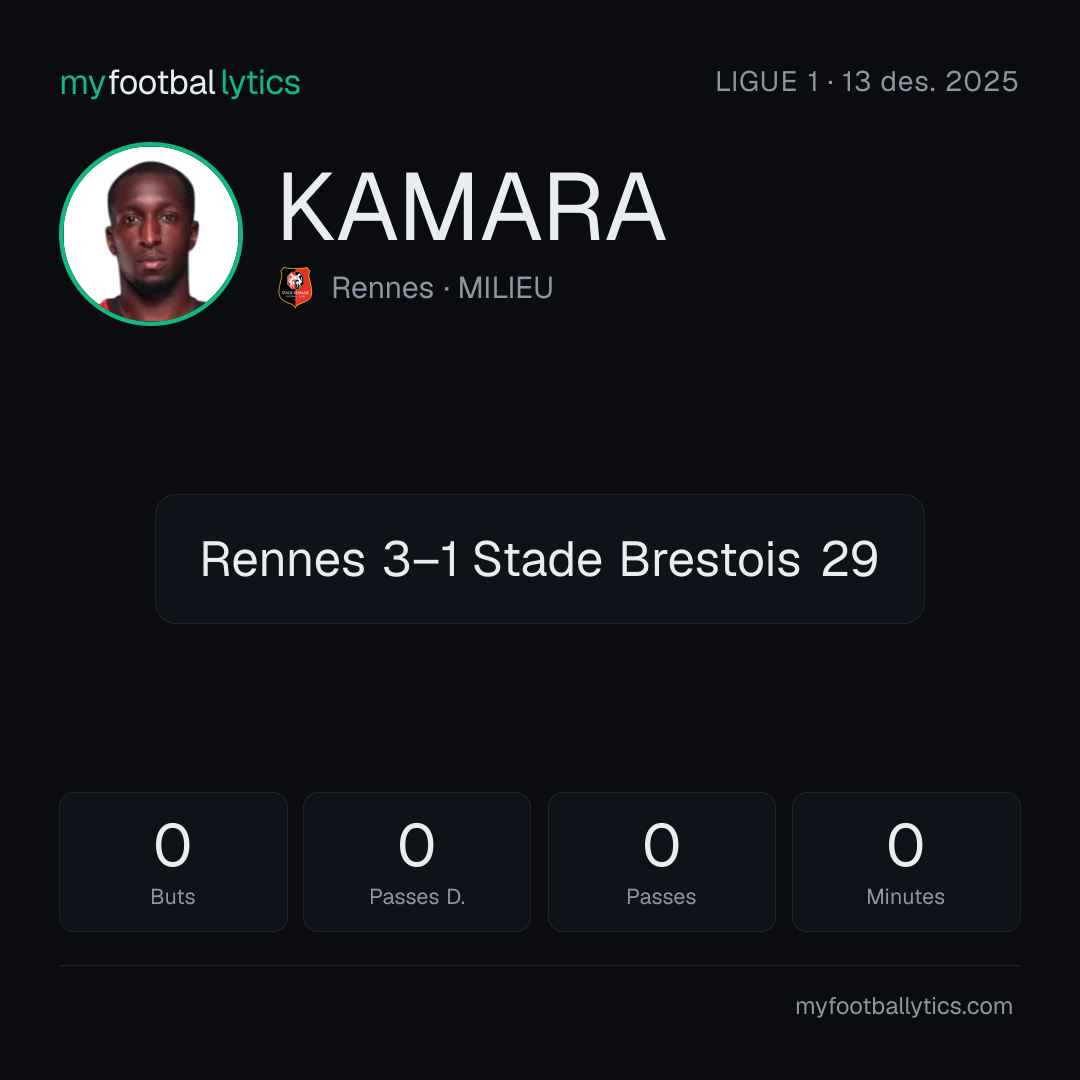Select the Passes D. stat card

click(x=417, y=862)
